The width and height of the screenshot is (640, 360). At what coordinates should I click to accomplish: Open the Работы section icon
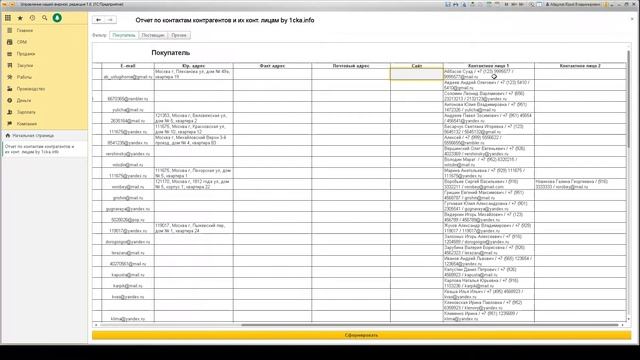9,77
